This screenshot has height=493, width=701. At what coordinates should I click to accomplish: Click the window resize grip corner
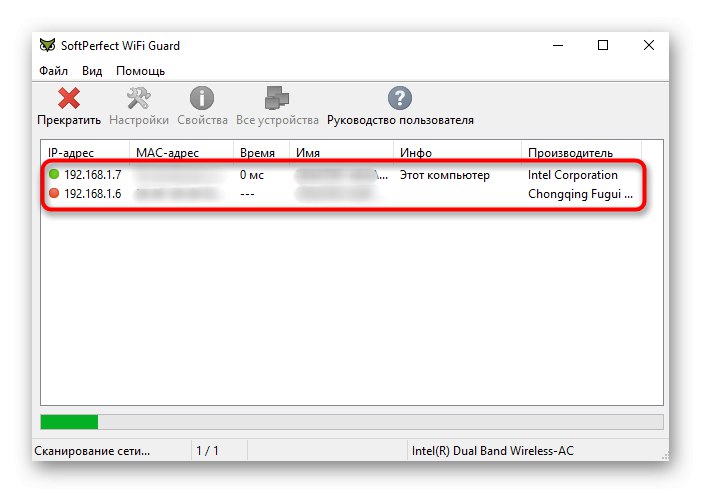[665, 456]
